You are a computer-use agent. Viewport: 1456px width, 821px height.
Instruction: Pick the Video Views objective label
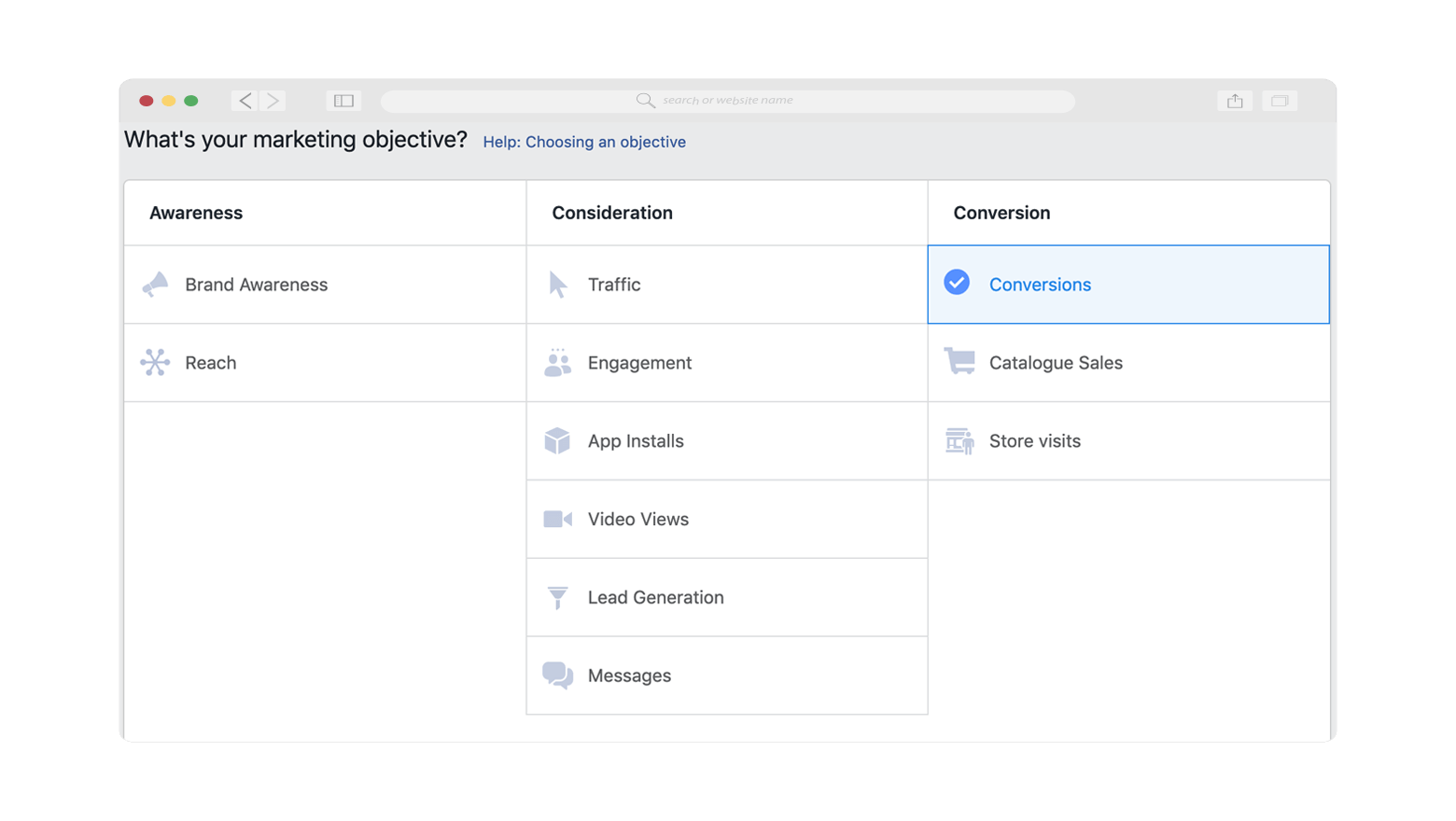pyautogui.click(x=638, y=520)
